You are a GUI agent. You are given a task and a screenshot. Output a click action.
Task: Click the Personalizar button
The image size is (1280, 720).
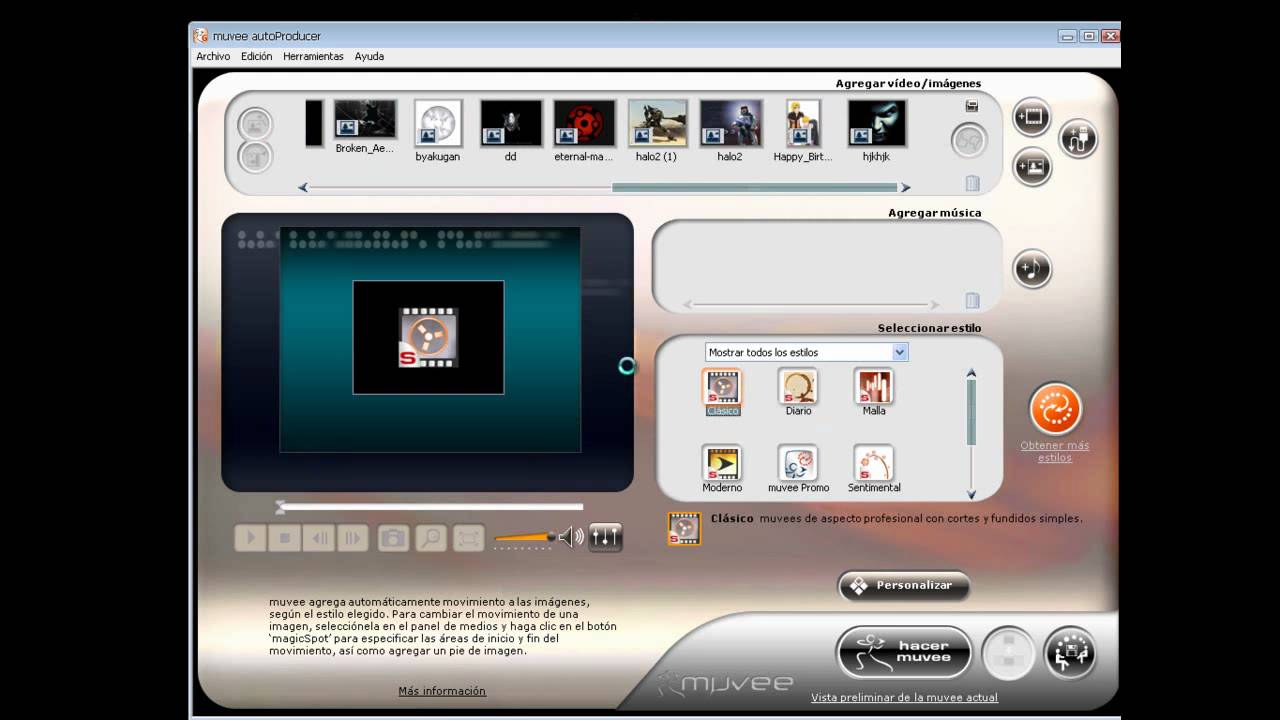904,586
